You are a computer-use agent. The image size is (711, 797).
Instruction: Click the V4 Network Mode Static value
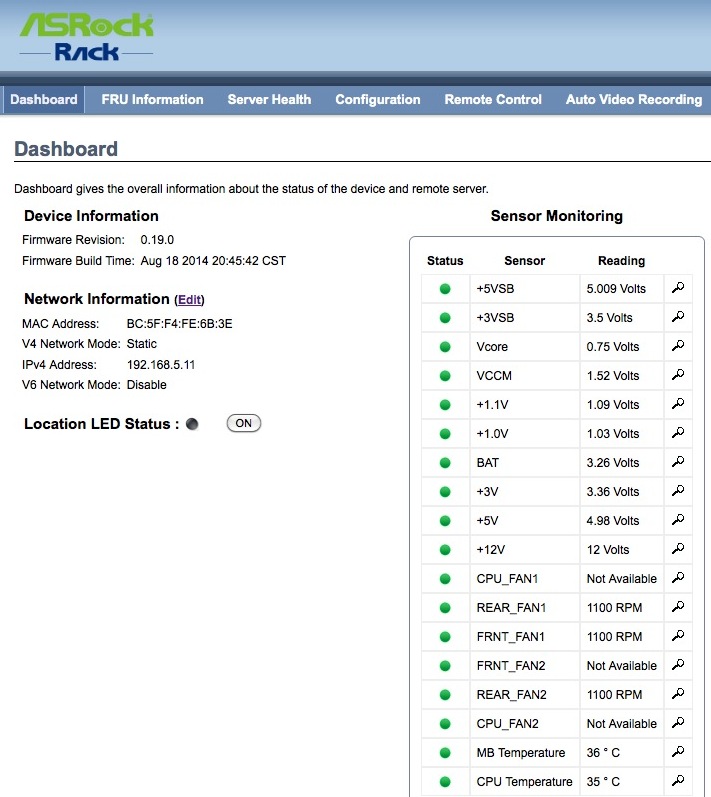(x=142, y=344)
